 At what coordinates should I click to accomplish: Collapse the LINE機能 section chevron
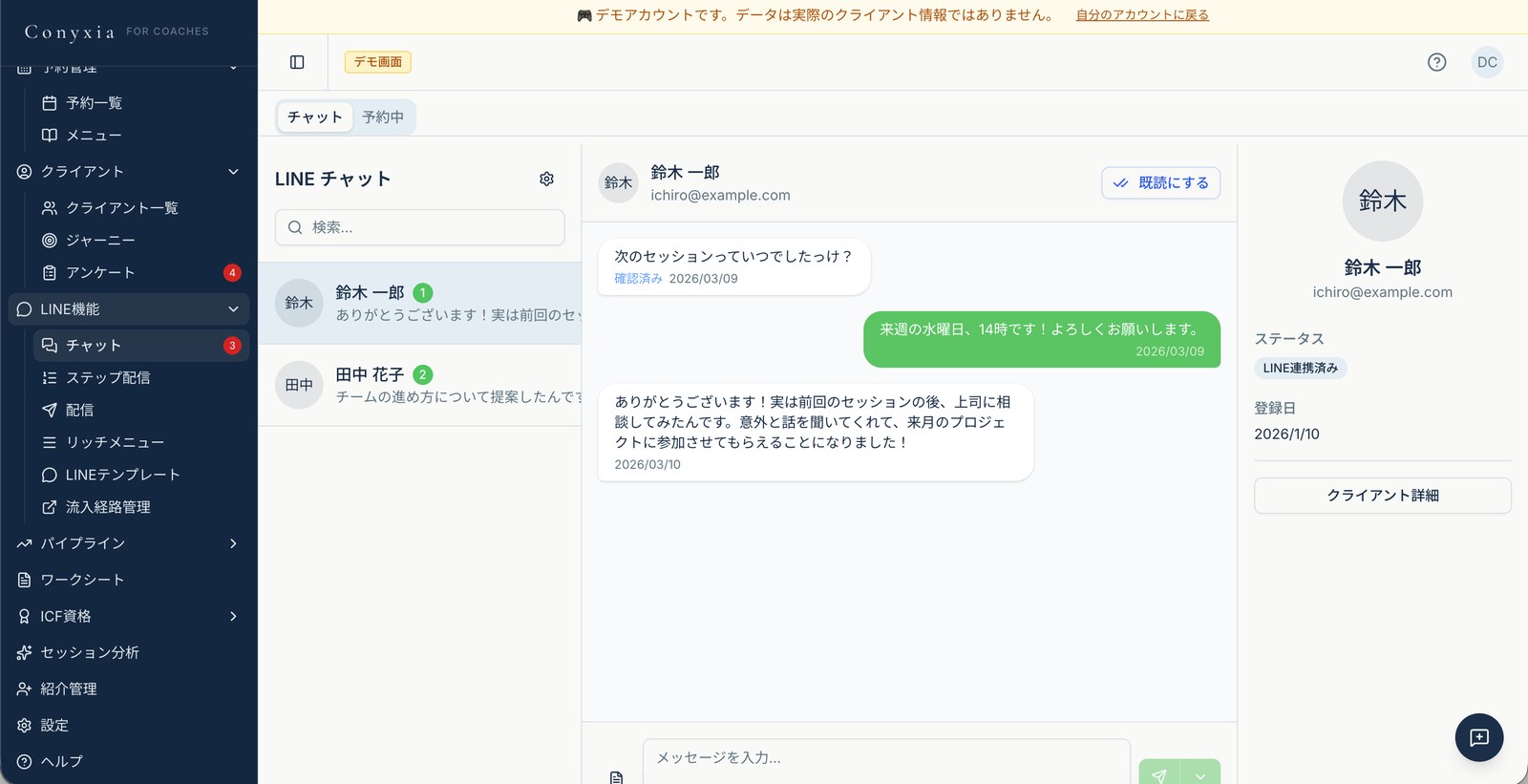click(x=233, y=309)
